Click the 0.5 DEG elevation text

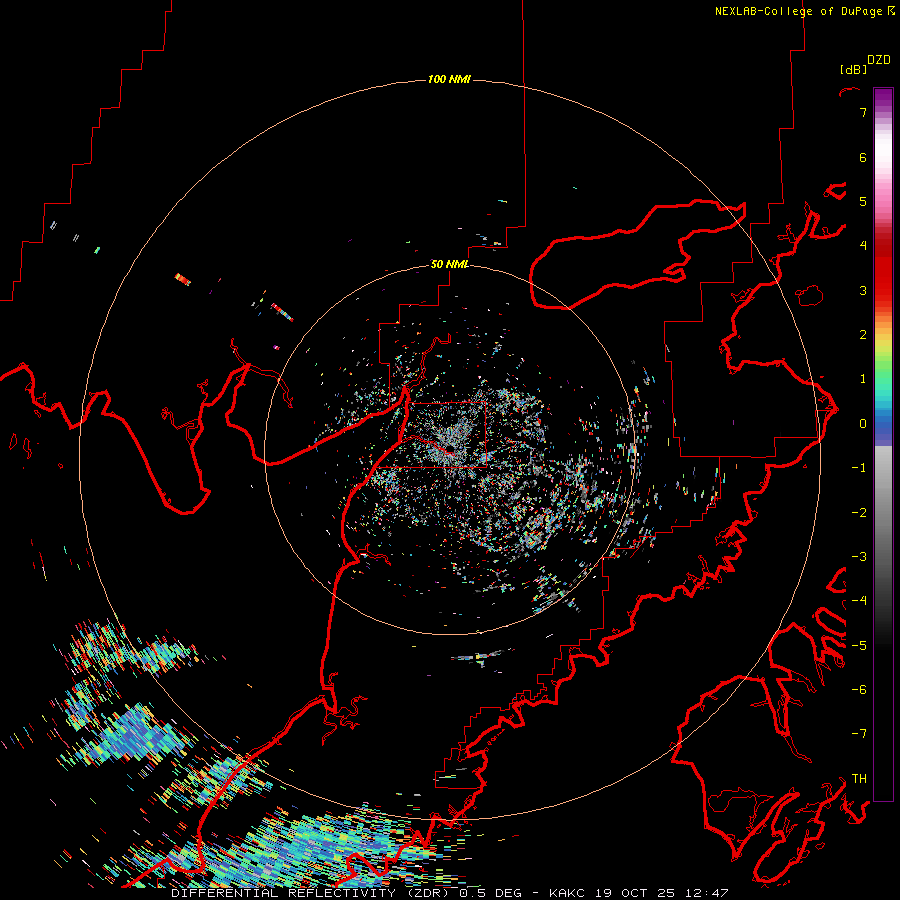(x=490, y=893)
